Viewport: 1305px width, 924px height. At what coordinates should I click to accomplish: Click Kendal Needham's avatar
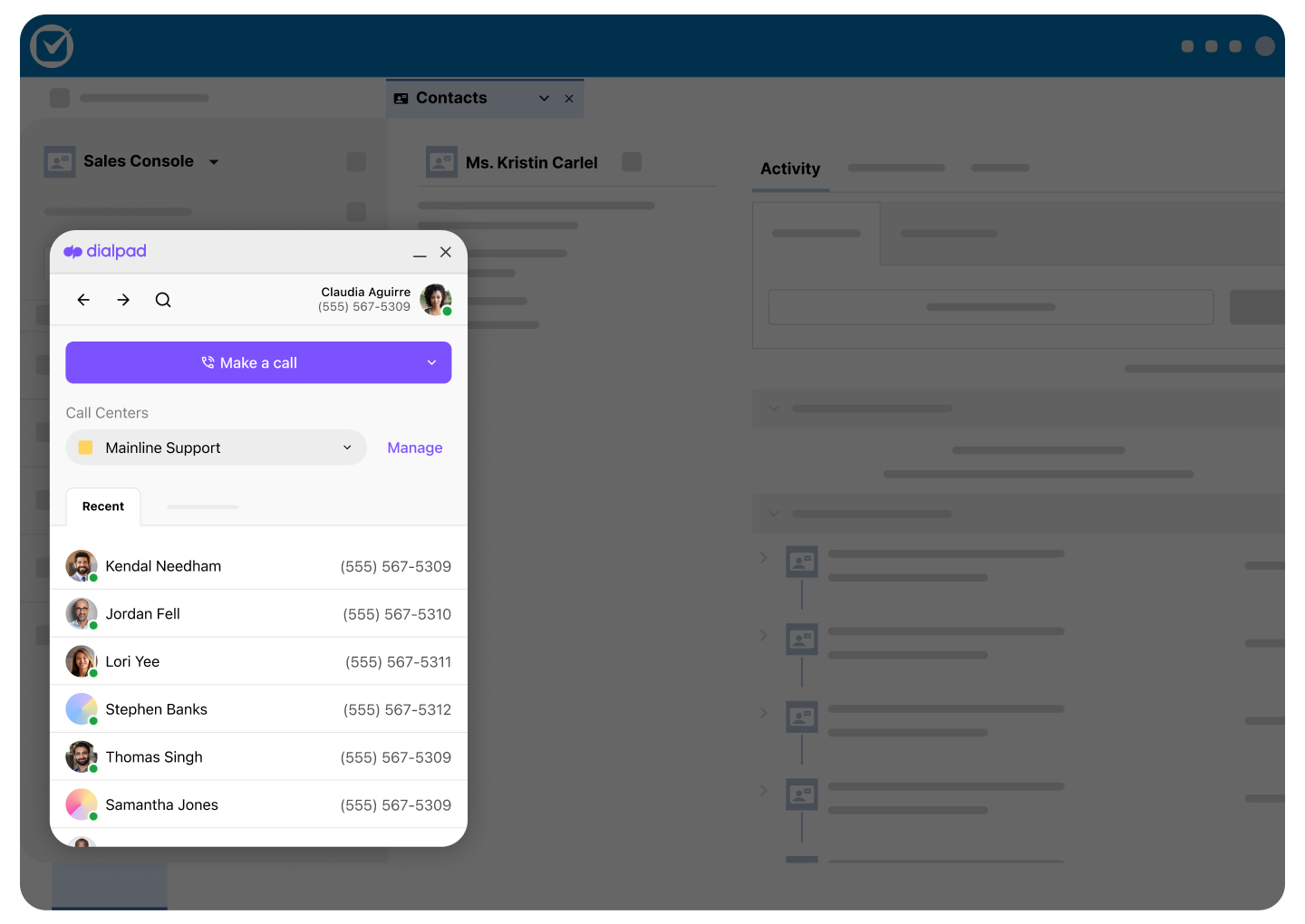tap(82, 566)
